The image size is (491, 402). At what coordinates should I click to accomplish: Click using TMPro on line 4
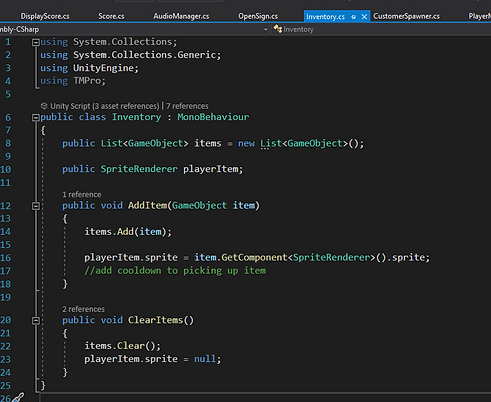pyautogui.click(x=73, y=81)
